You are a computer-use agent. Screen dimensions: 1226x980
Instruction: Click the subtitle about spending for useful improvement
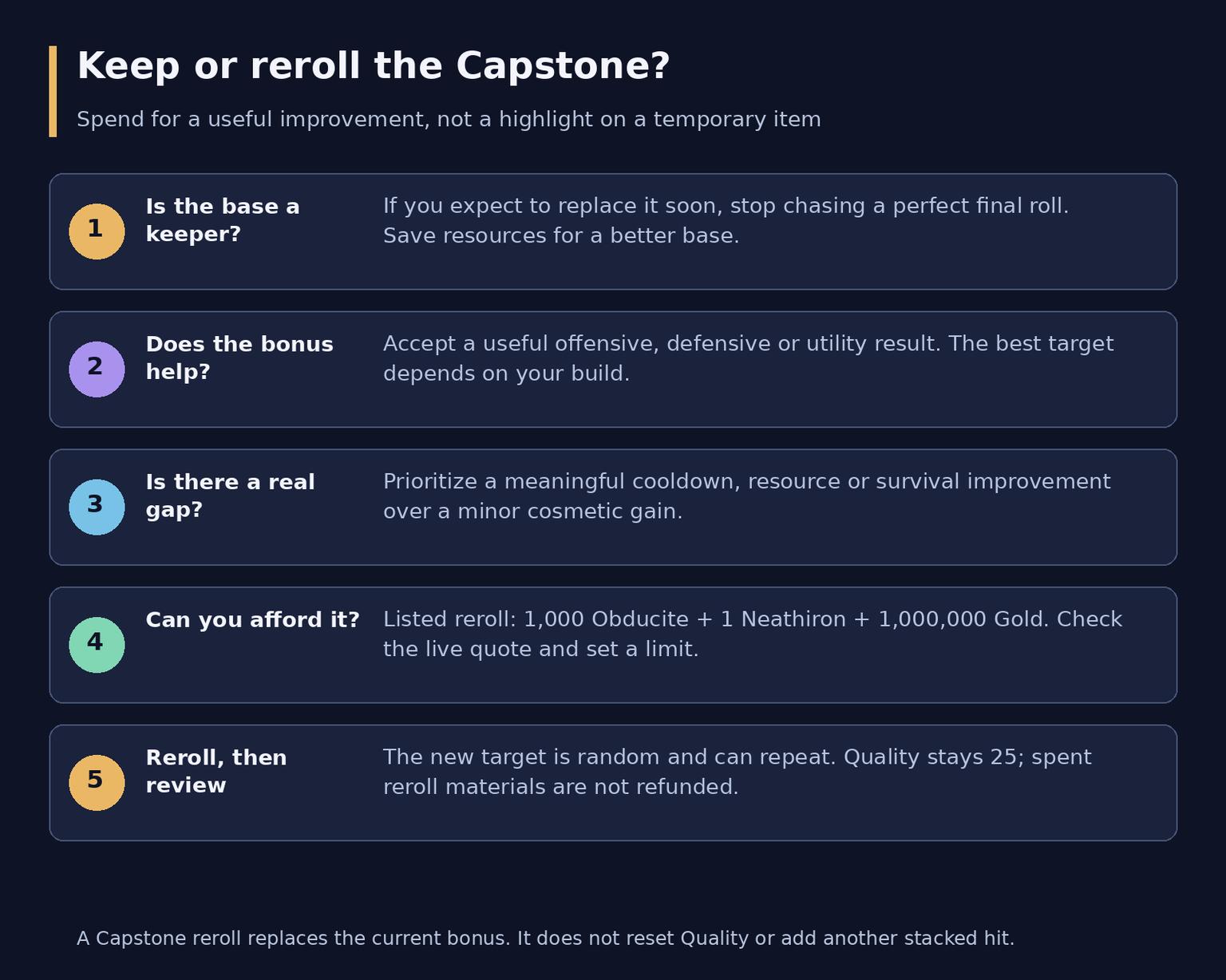point(449,120)
